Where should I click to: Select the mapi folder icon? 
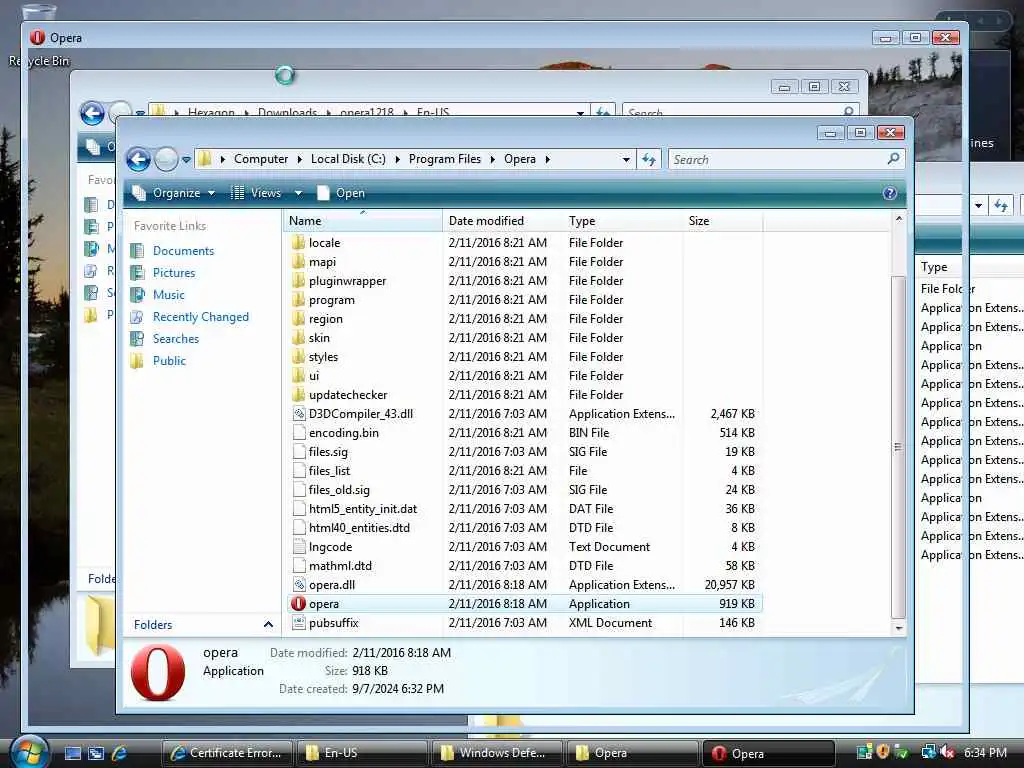pos(298,261)
